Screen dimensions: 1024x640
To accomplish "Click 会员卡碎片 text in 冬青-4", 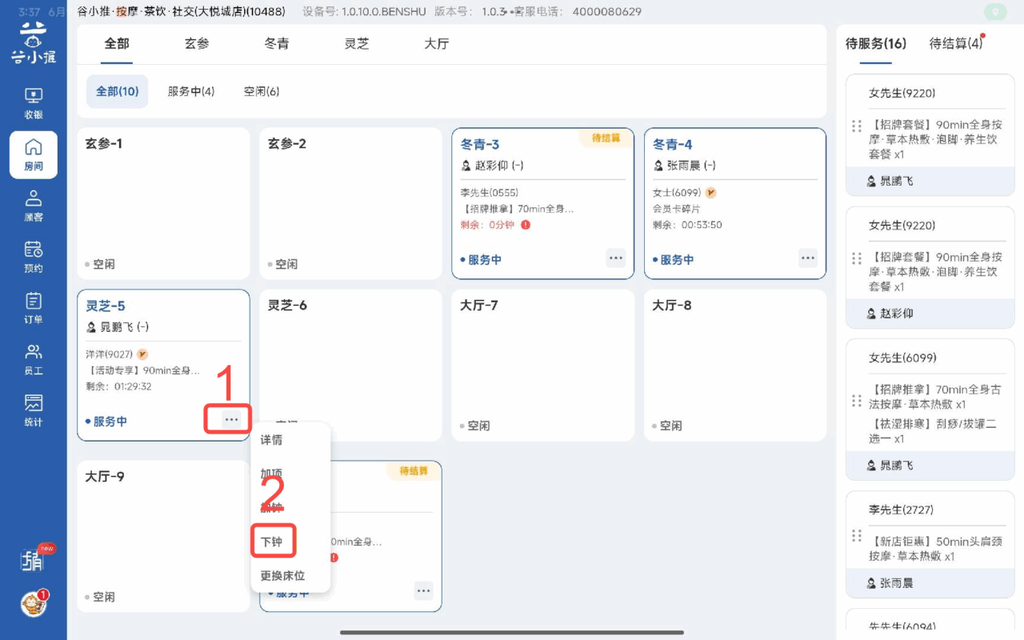I will (677, 209).
